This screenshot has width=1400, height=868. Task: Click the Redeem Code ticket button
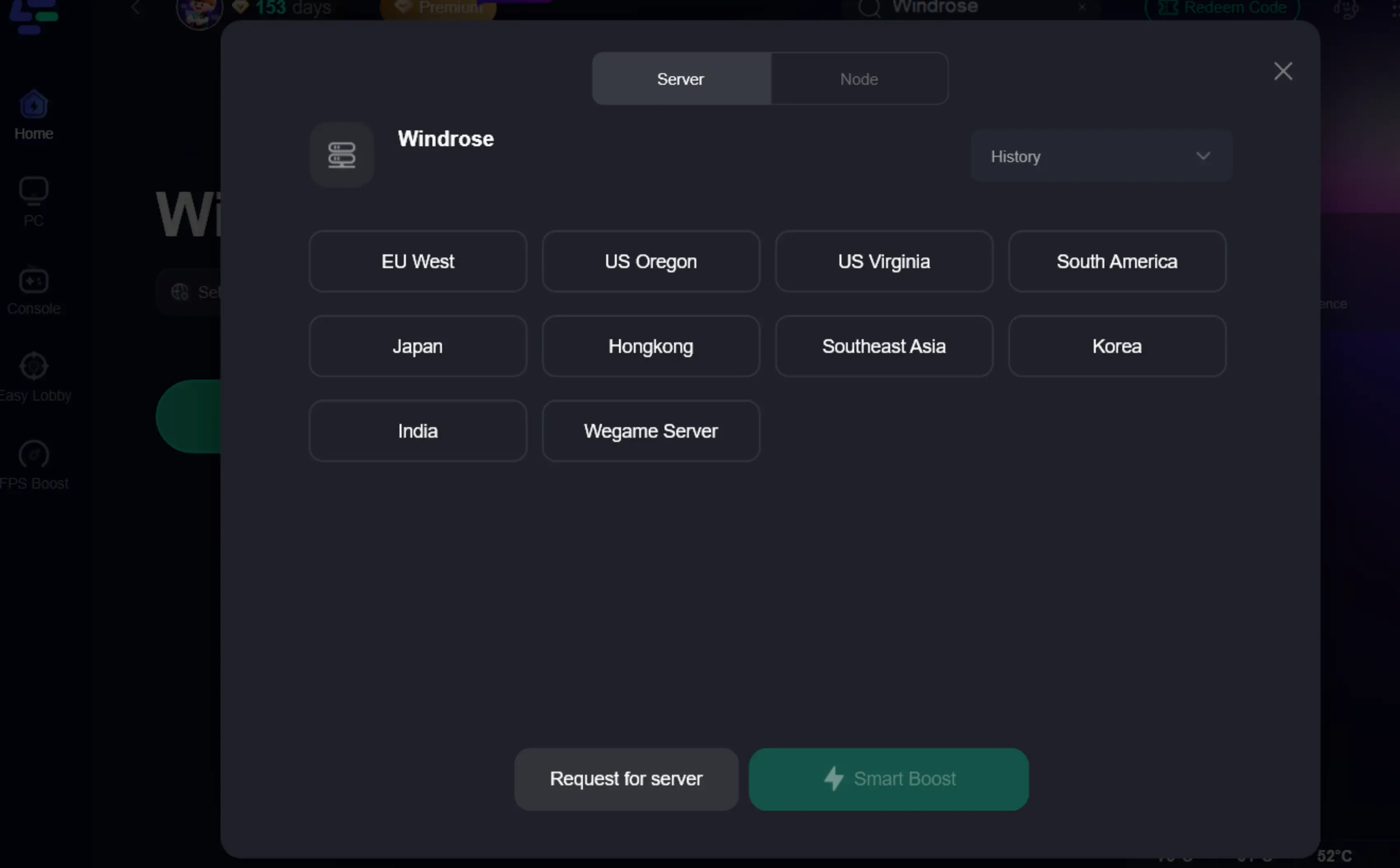tap(1221, 8)
